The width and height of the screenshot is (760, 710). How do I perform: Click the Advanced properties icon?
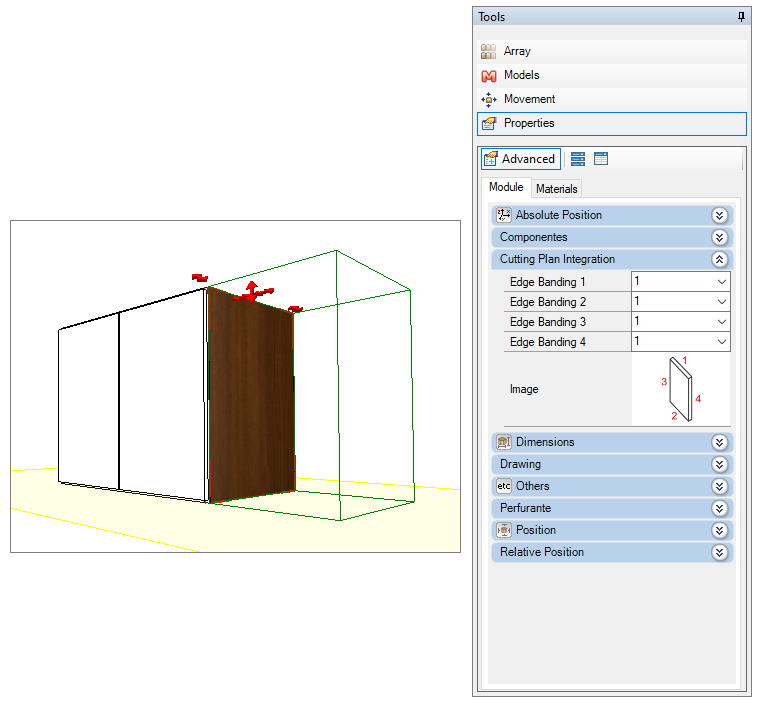point(491,158)
